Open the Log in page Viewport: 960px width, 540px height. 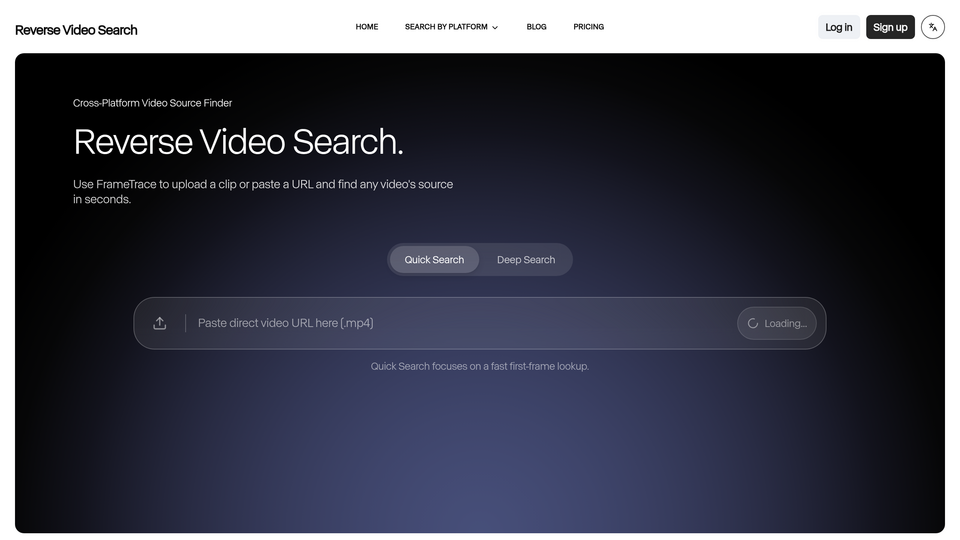click(x=838, y=27)
